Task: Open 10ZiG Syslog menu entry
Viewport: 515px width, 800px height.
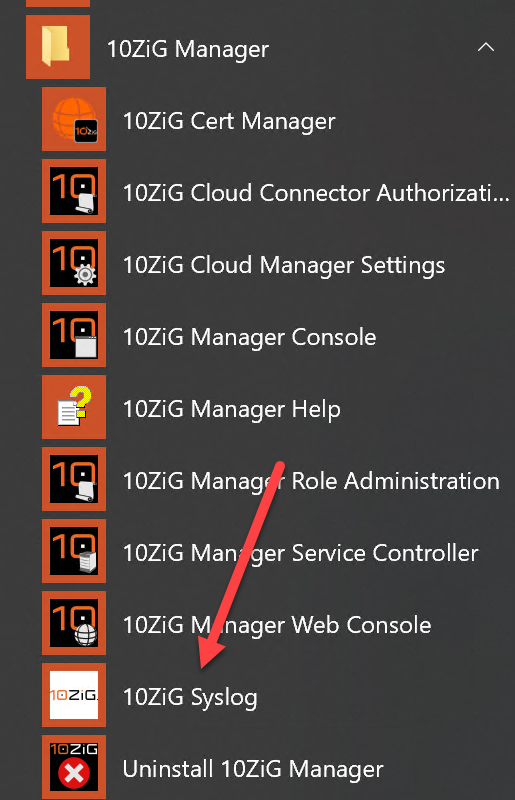Action: [190, 698]
